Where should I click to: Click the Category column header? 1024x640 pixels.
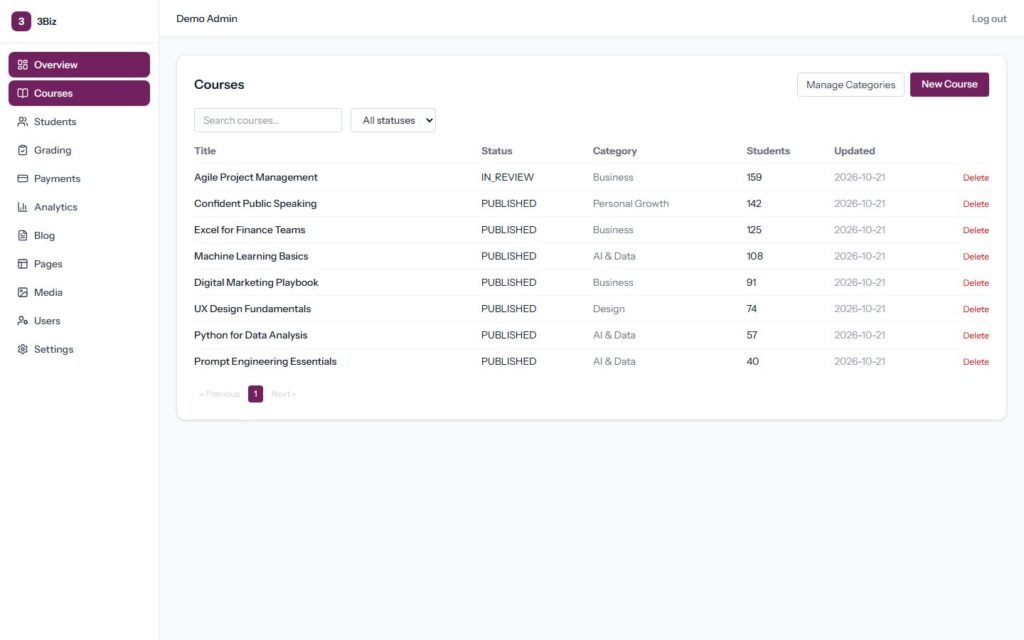pos(615,151)
